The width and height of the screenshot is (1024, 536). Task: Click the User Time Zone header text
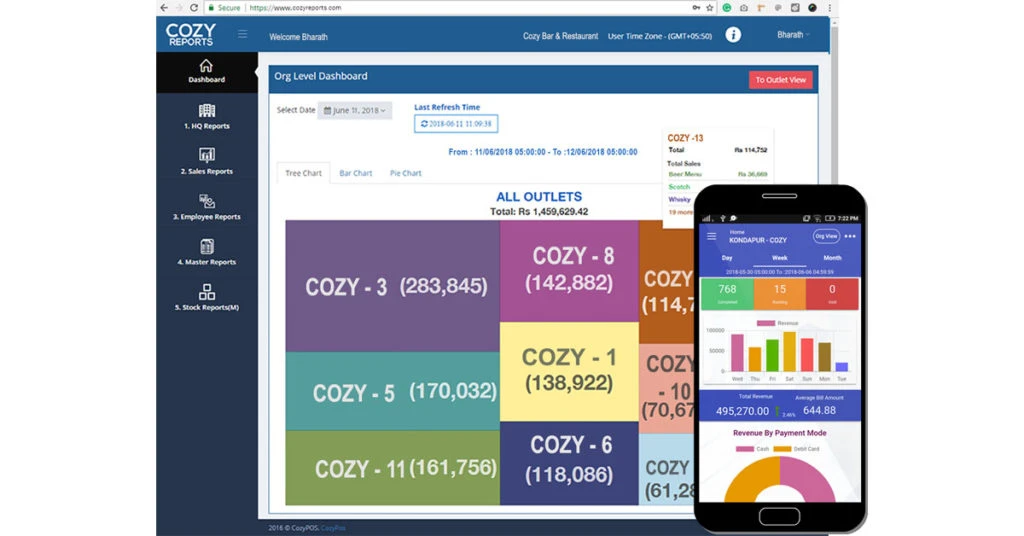click(660, 36)
